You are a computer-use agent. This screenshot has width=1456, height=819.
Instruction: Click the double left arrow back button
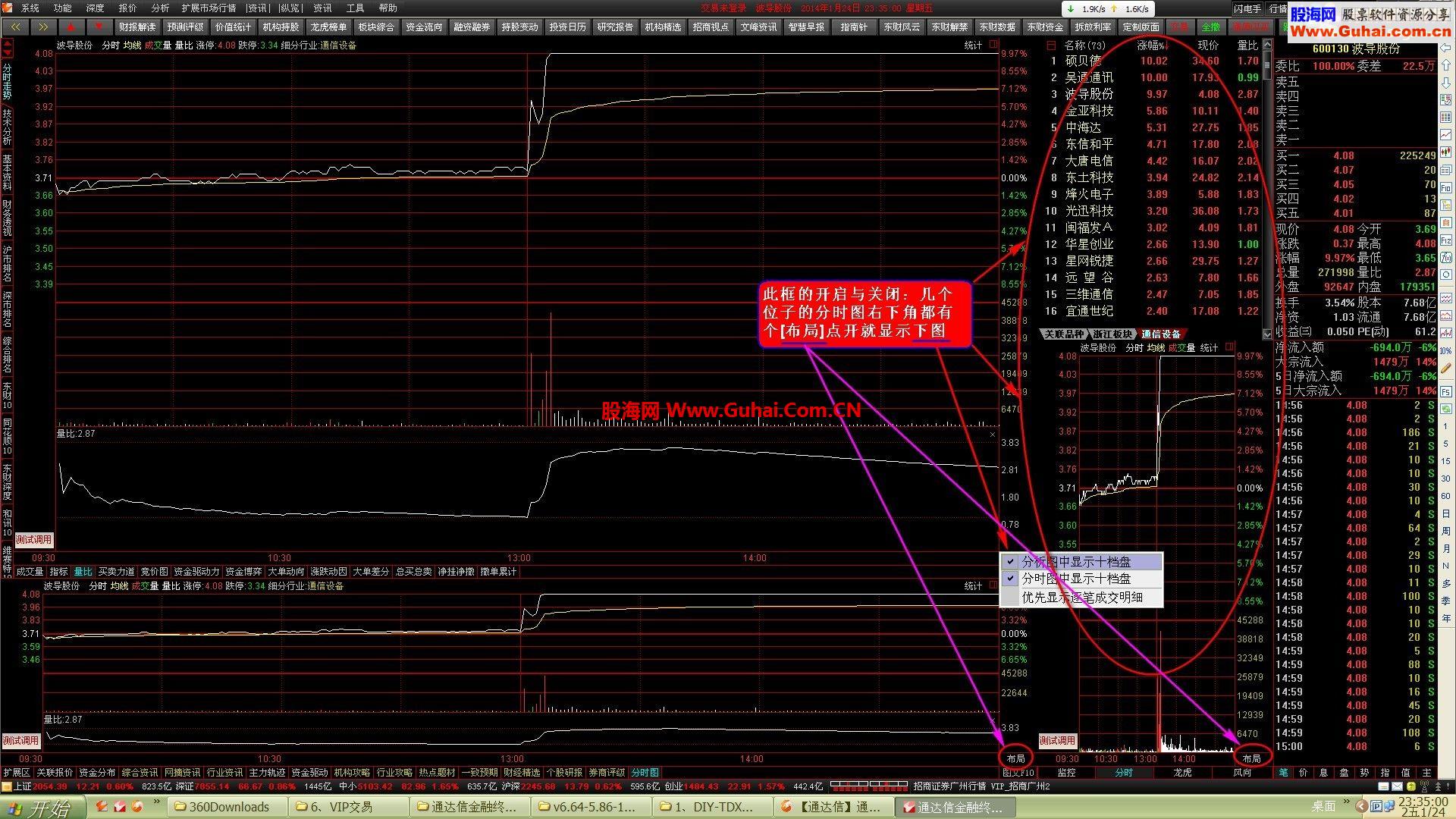[x=15, y=27]
